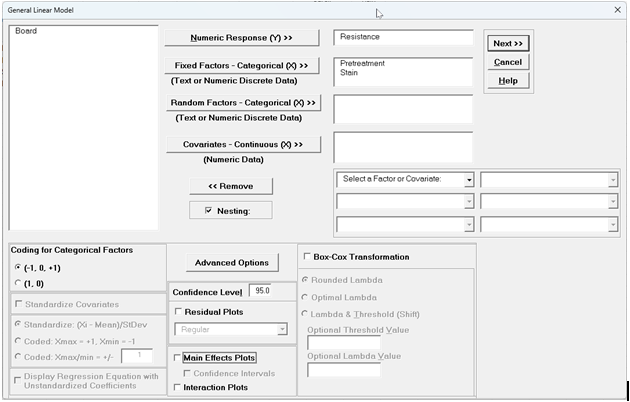Close the General Linear Model window
This screenshot has height=402, width=630.
[614, 9]
